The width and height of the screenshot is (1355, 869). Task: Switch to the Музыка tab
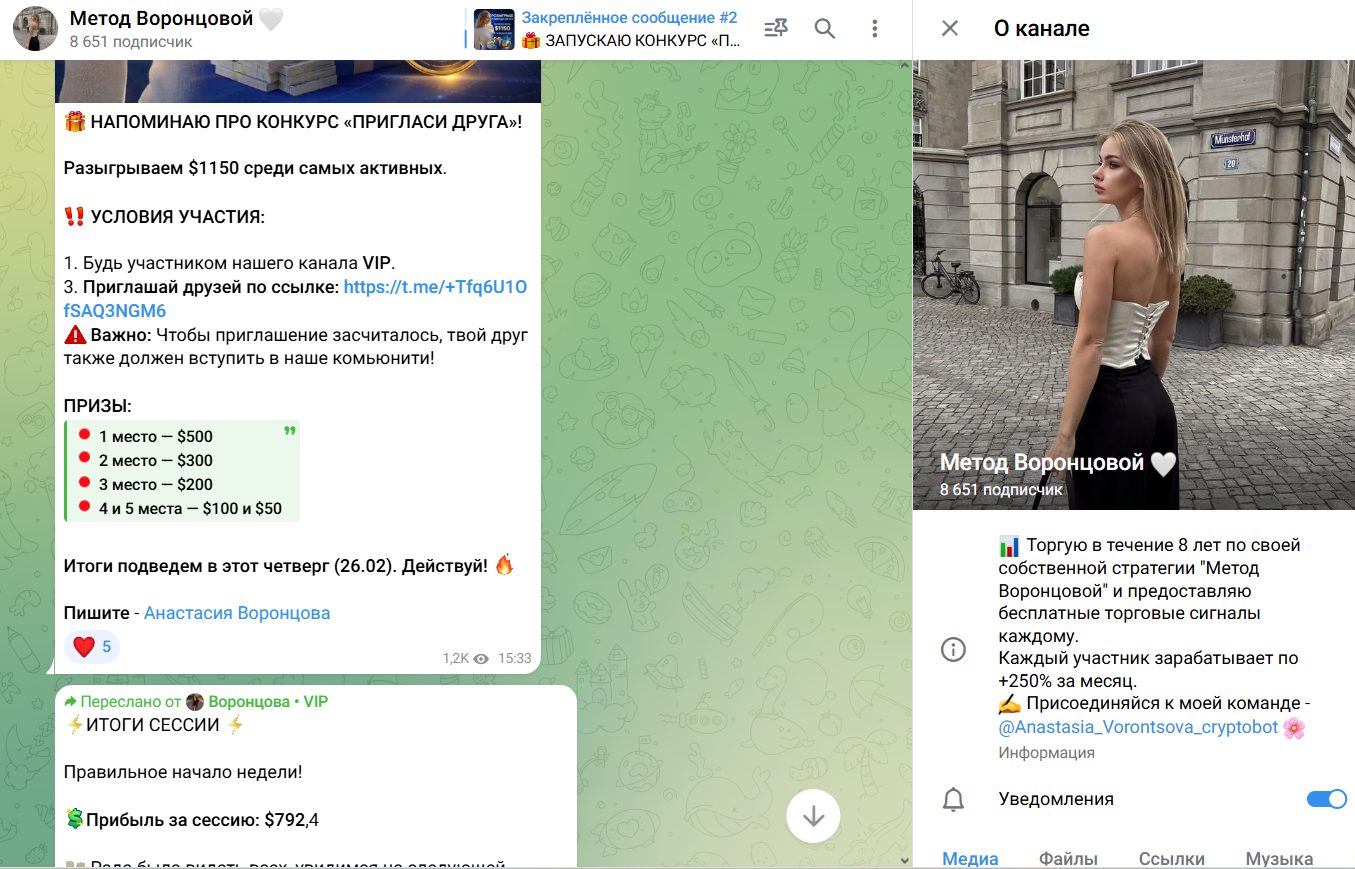pyautogui.click(x=1279, y=858)
